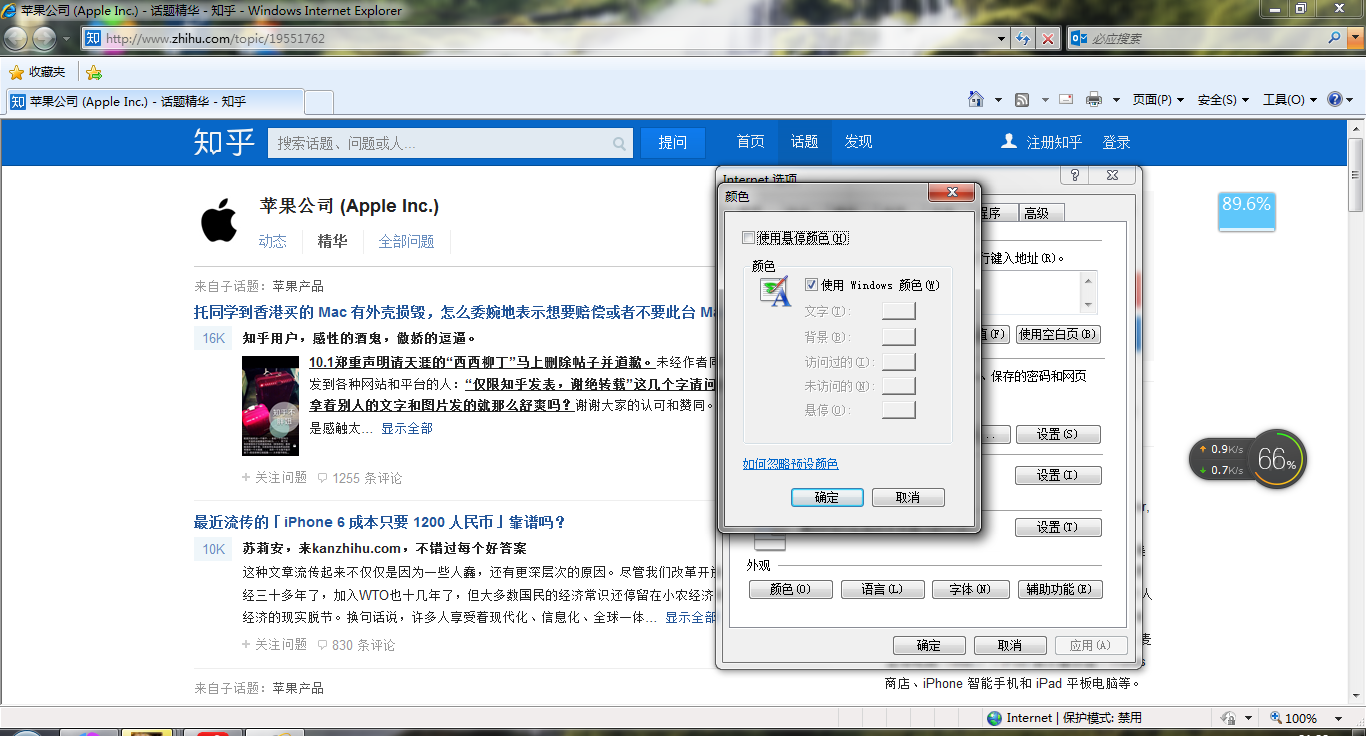
Task: Go back with the browser Back arrow
Action: (x=15, y=38)
